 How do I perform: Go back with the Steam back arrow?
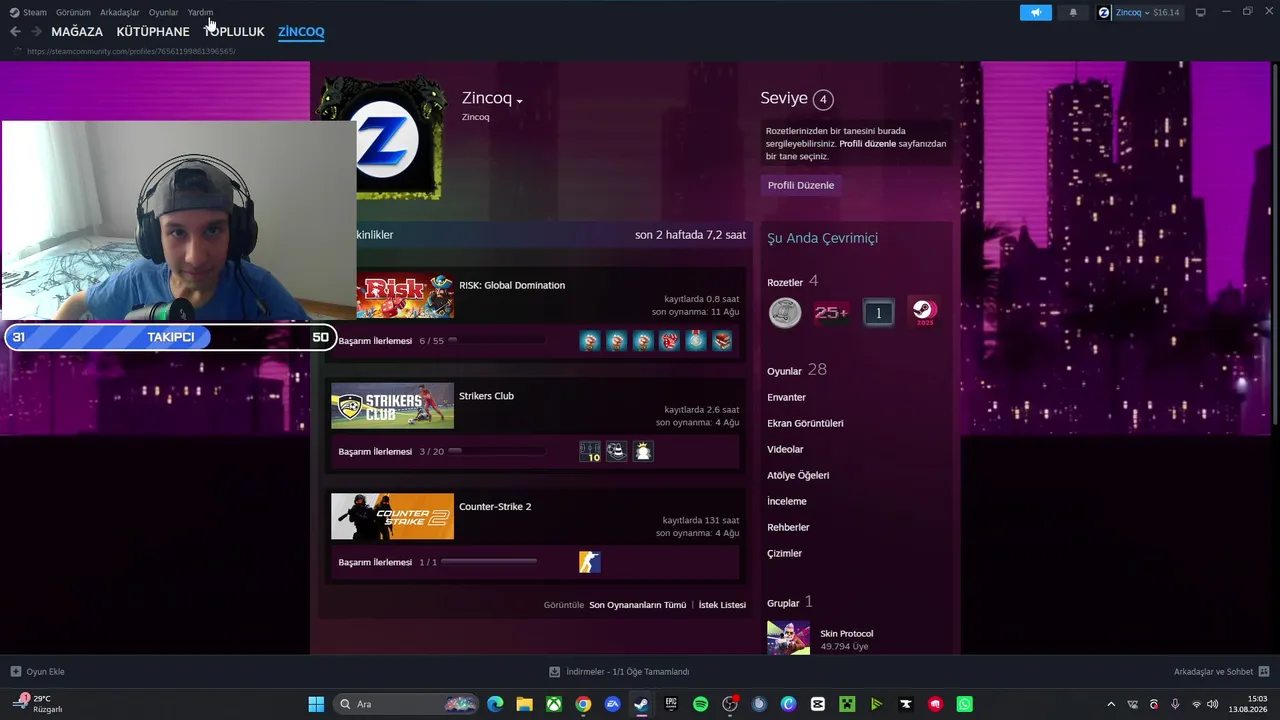15,32
